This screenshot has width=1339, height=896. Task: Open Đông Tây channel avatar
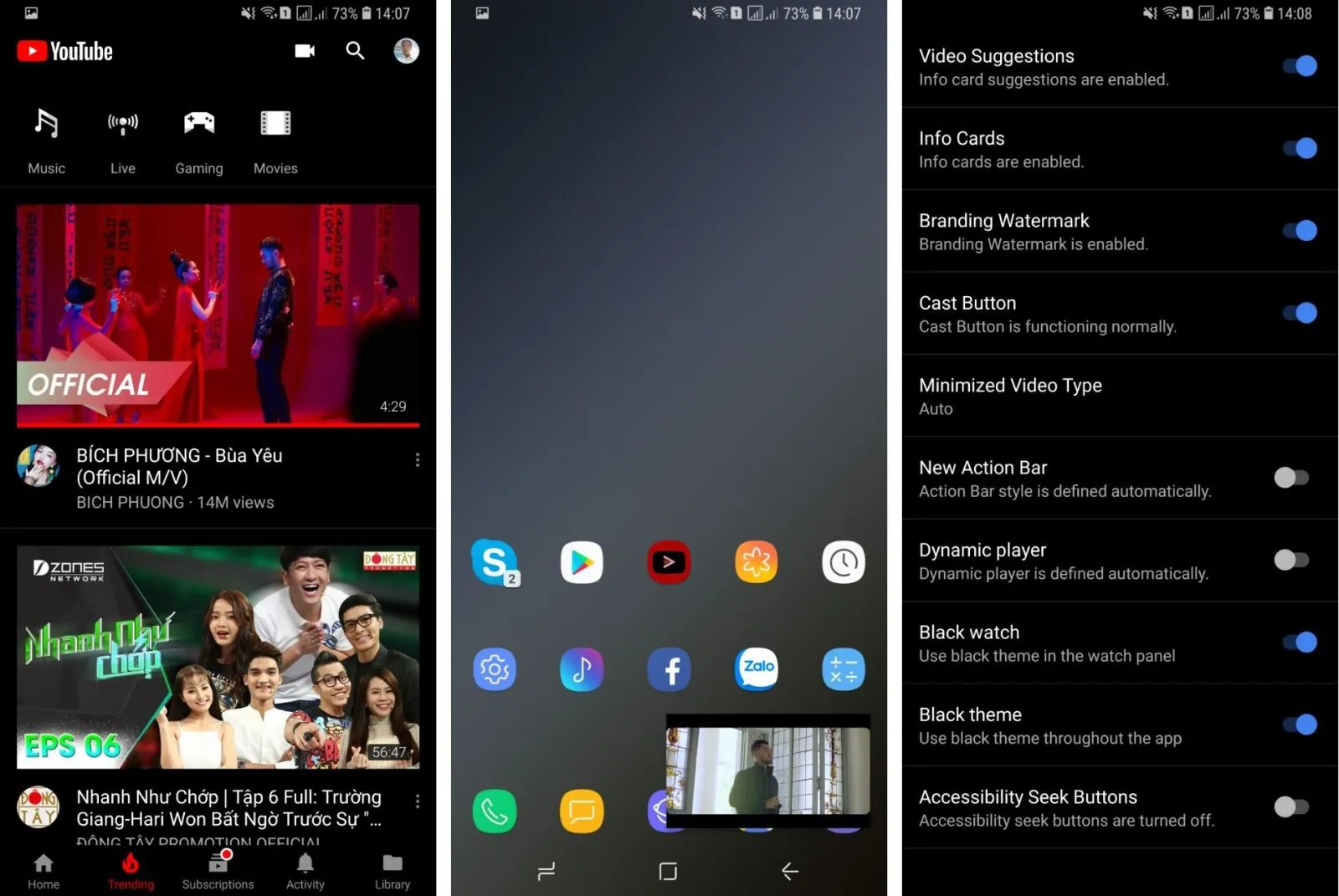pyautogui.click(x=38, y=806)
